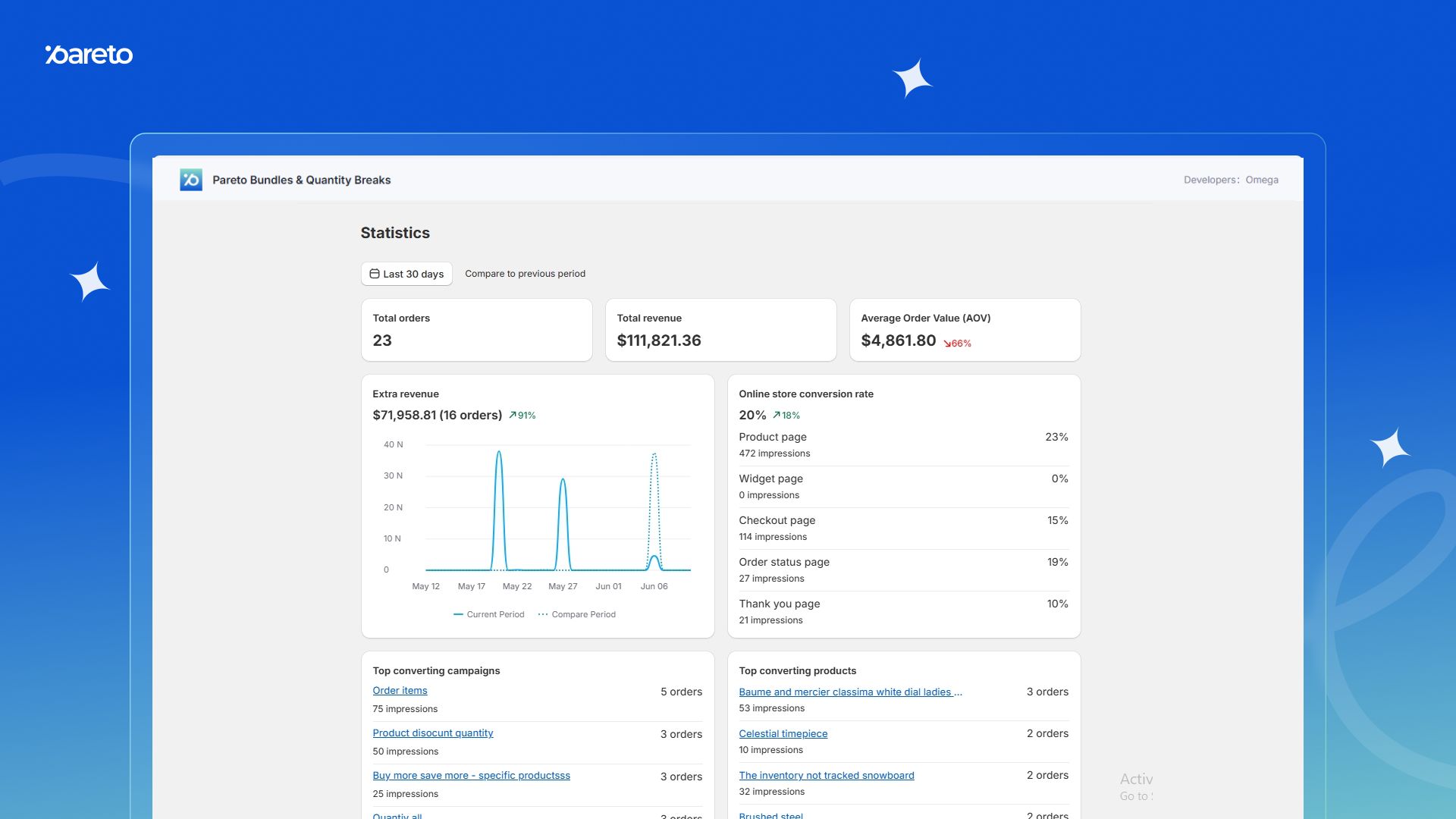The height and width of the screenshot is (819, 1456).
Task: Click Compare to previous period
Action: click(525, 274)
